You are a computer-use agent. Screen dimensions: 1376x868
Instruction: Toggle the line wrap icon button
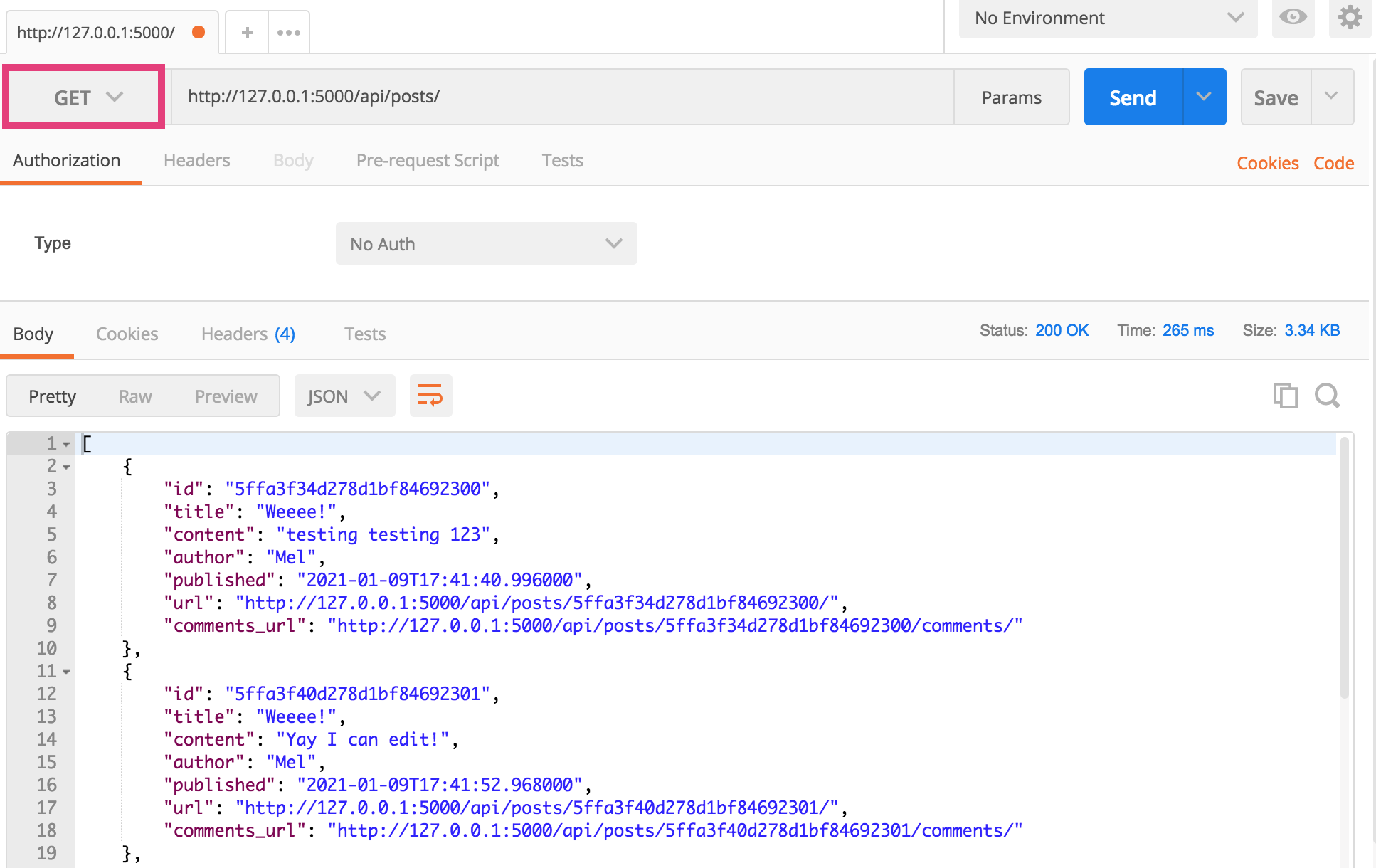pyautogui.click(x=430, y=396)
